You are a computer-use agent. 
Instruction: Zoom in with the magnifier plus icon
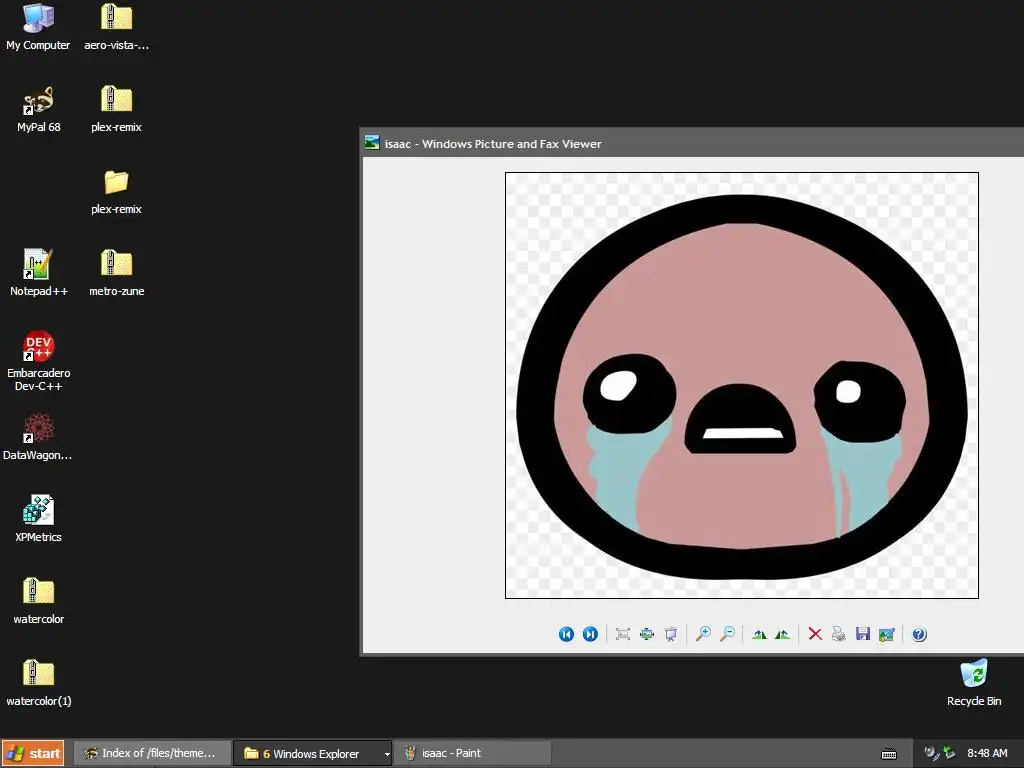coord(703,634)
